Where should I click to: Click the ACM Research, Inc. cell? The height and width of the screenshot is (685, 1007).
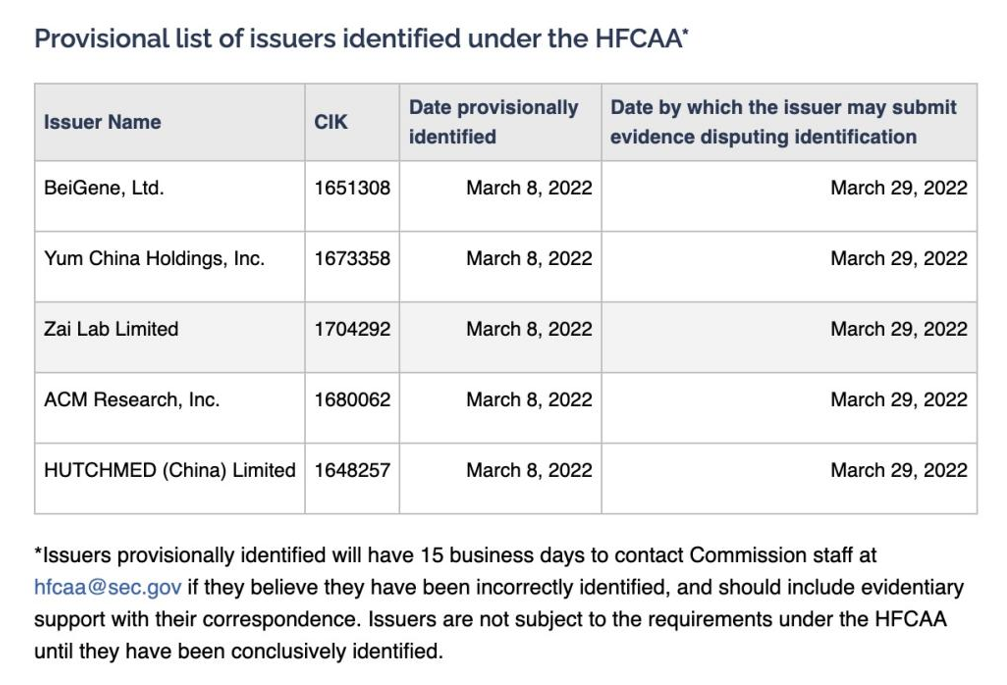[132, 399]
